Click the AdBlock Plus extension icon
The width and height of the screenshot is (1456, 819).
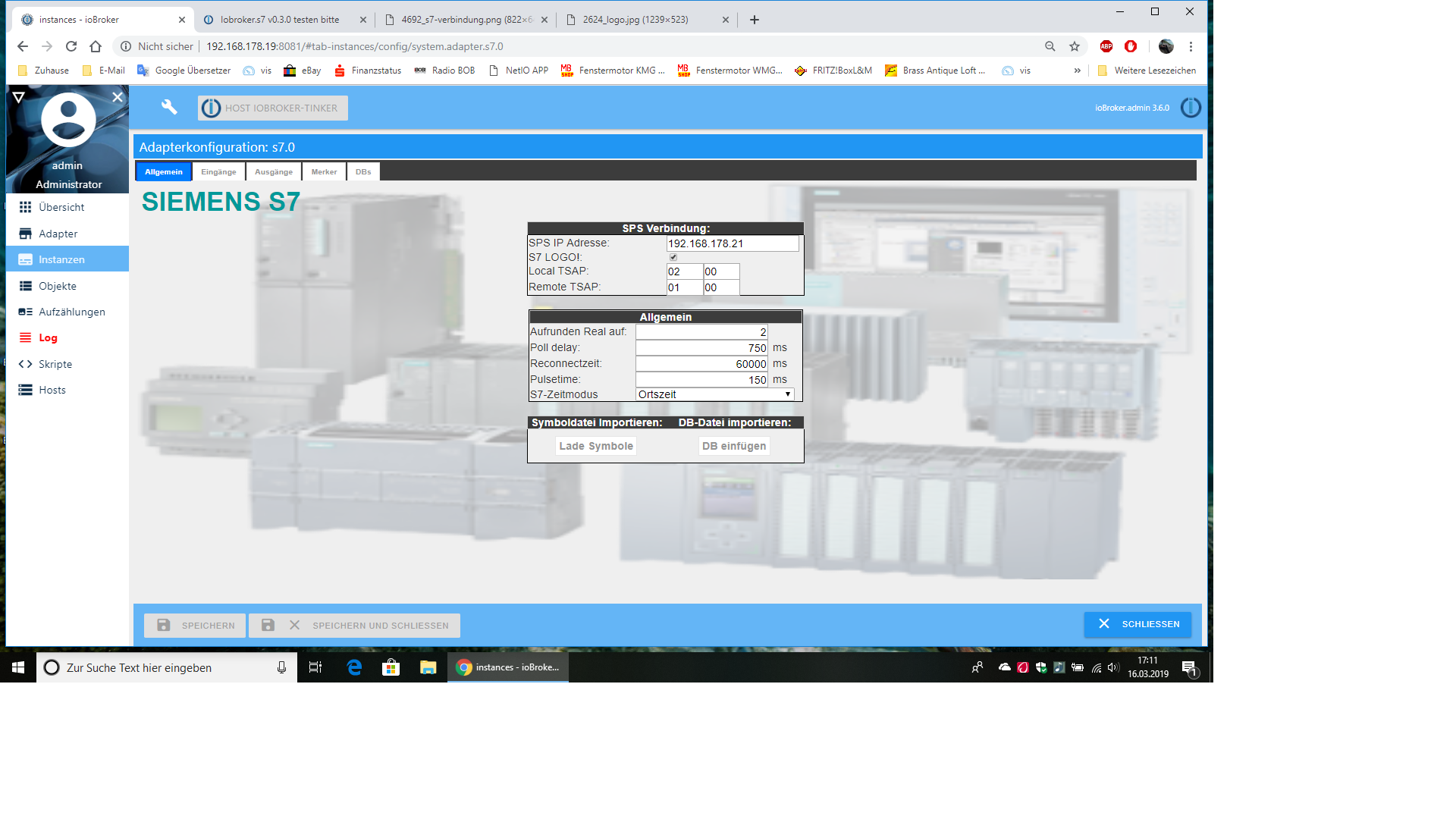pyautogui.click(x=1106, y=46)
